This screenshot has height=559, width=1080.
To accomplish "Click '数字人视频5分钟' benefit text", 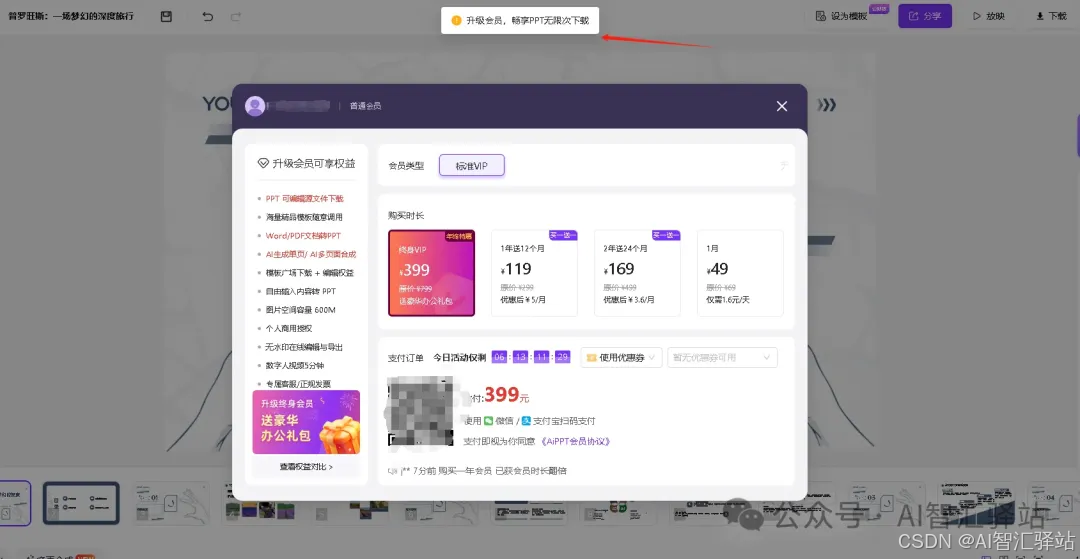I will click(x=295, y=366).
